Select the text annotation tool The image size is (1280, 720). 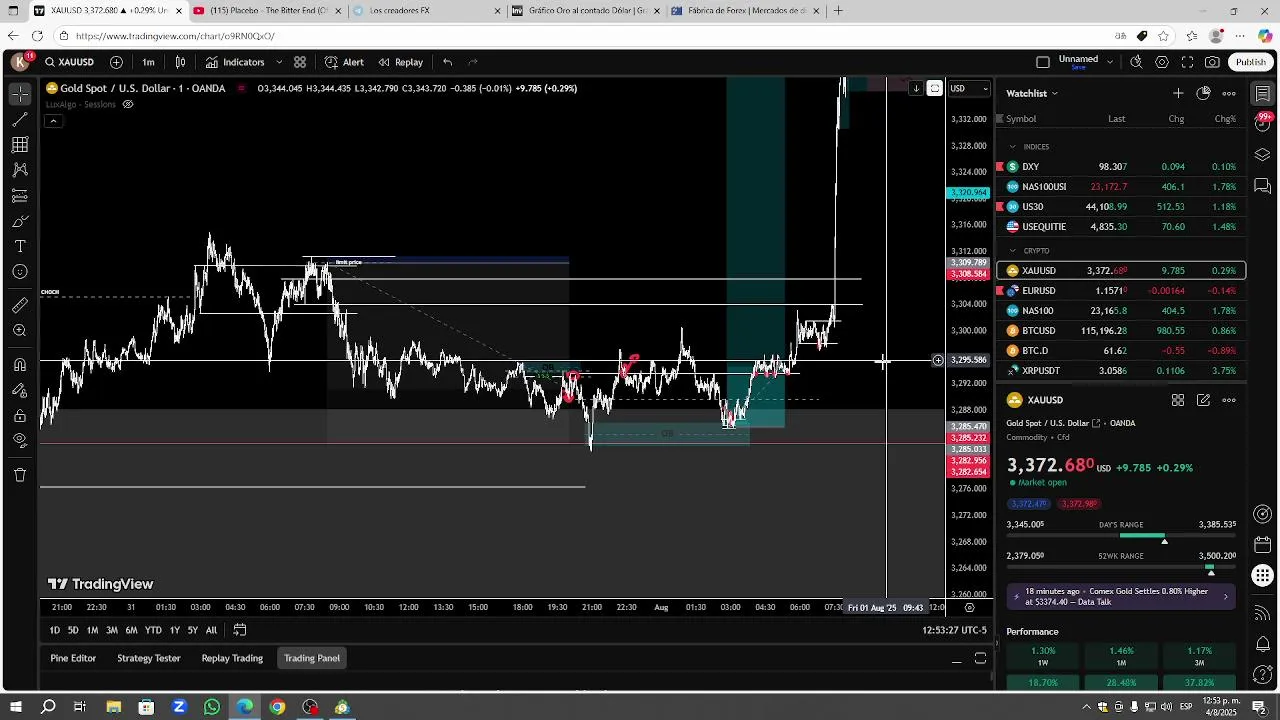[x=20, y=246]
